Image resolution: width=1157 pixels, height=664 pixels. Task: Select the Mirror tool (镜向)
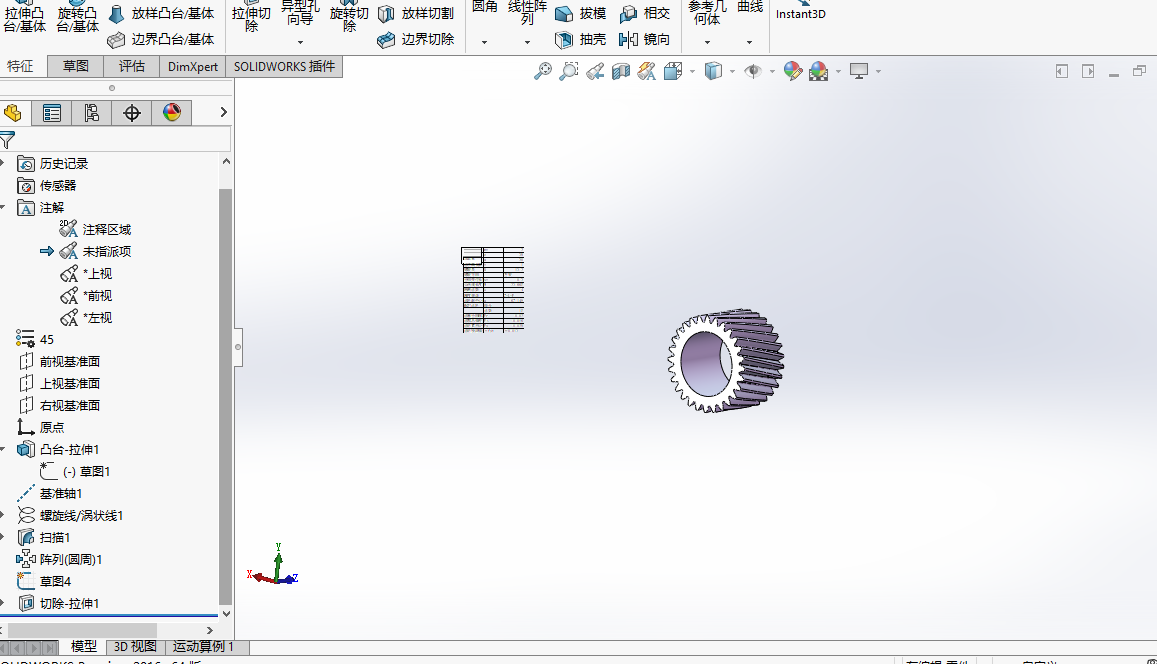(x=645, y=39)
